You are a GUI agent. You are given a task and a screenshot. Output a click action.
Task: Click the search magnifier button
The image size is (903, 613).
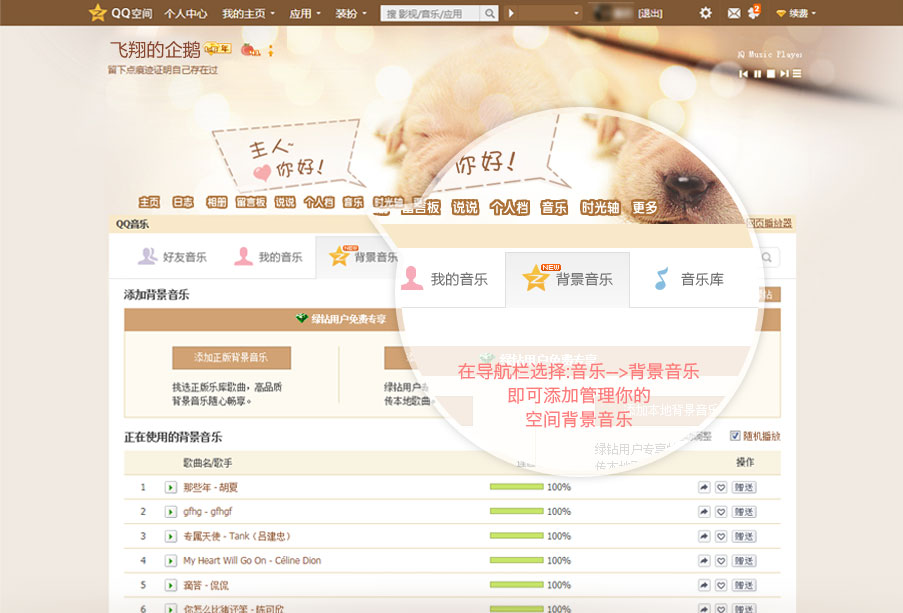[489, 13]
